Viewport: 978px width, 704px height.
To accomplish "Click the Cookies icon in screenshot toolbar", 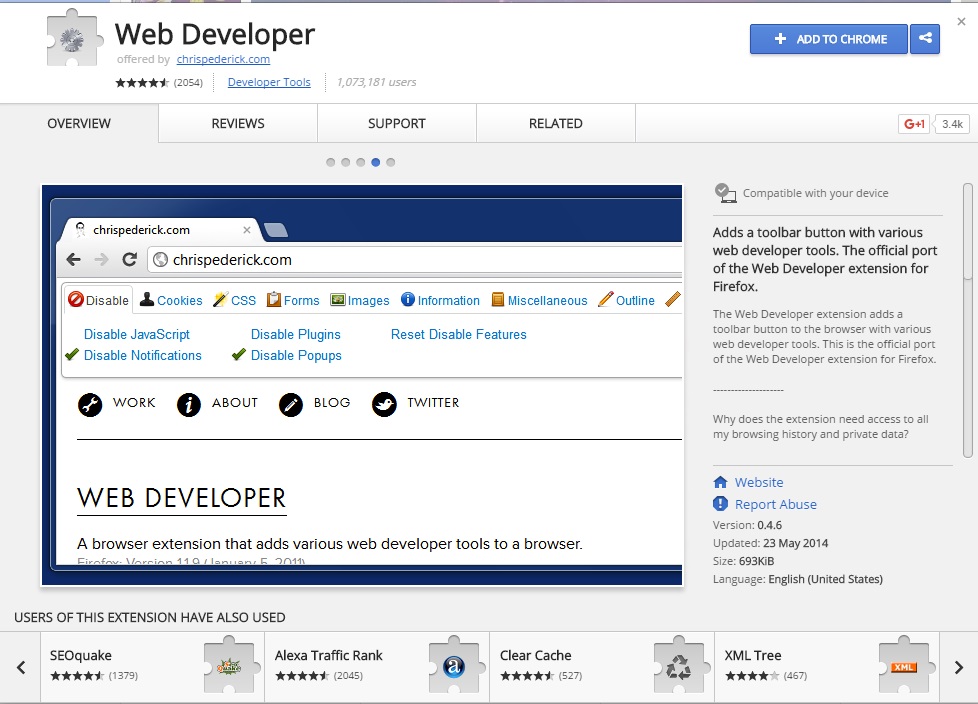I will tap(147, 299).
